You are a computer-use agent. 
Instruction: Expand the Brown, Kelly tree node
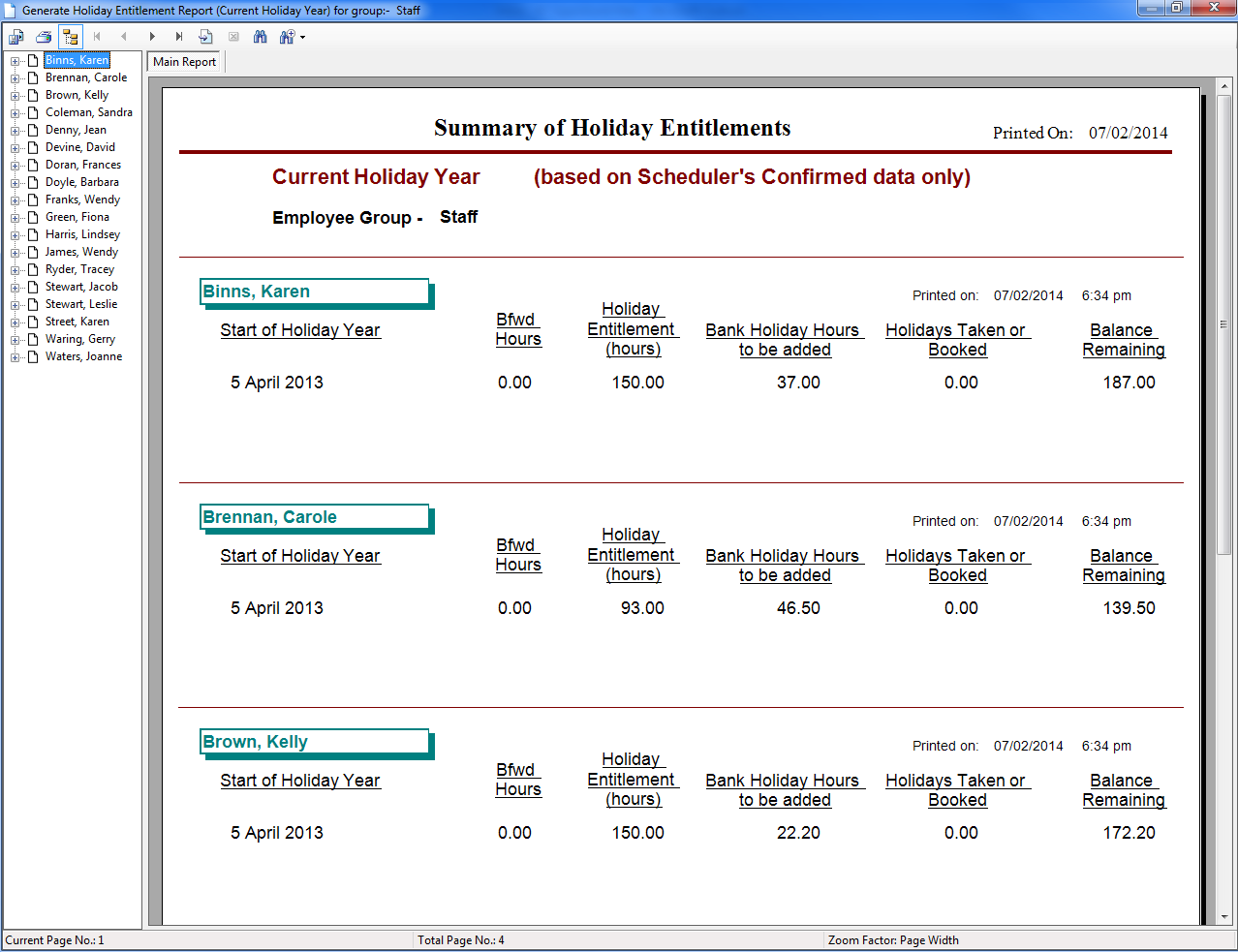15,96
